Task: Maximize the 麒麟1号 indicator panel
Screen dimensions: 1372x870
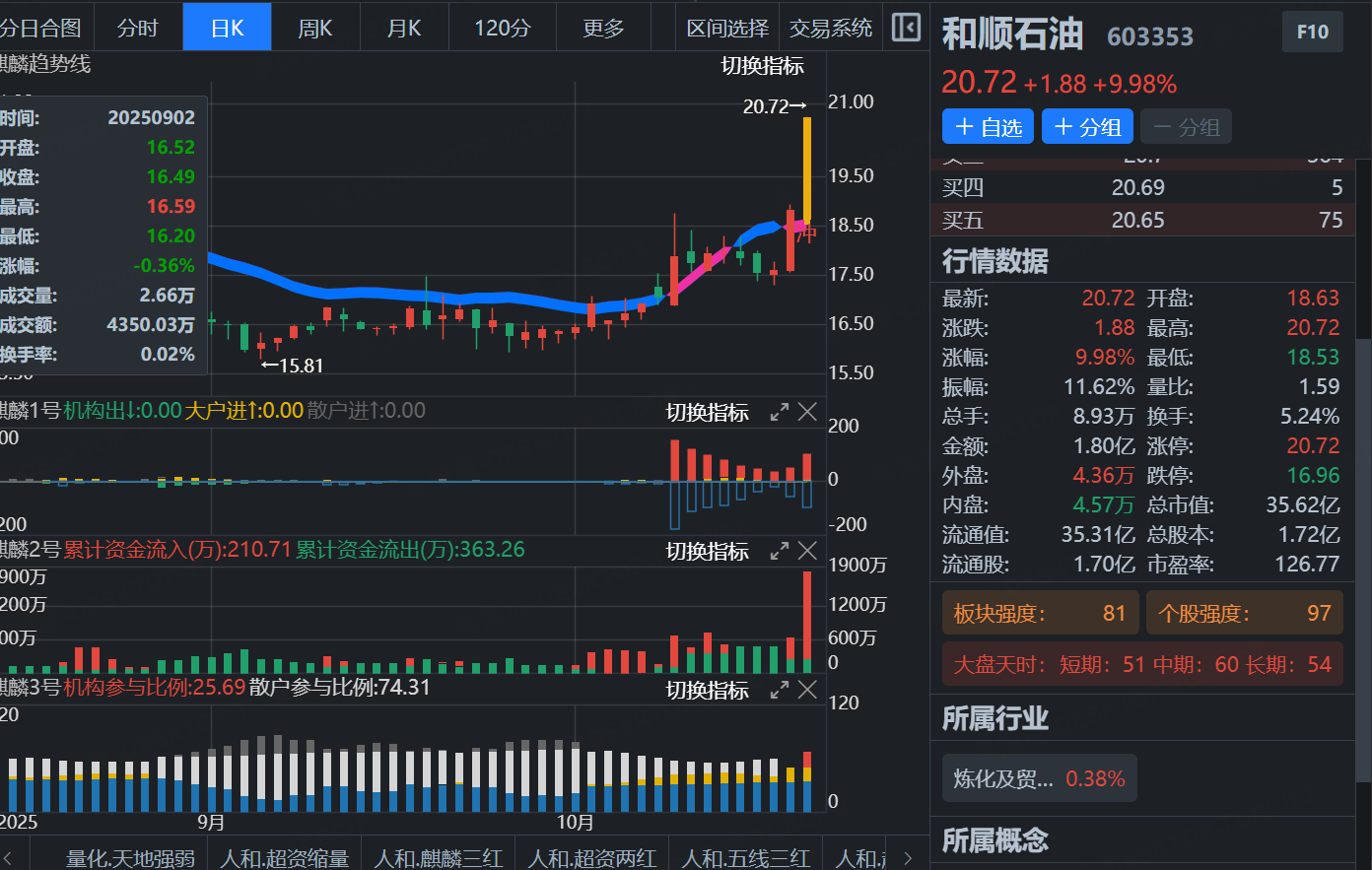Action: tap(779, 413)
